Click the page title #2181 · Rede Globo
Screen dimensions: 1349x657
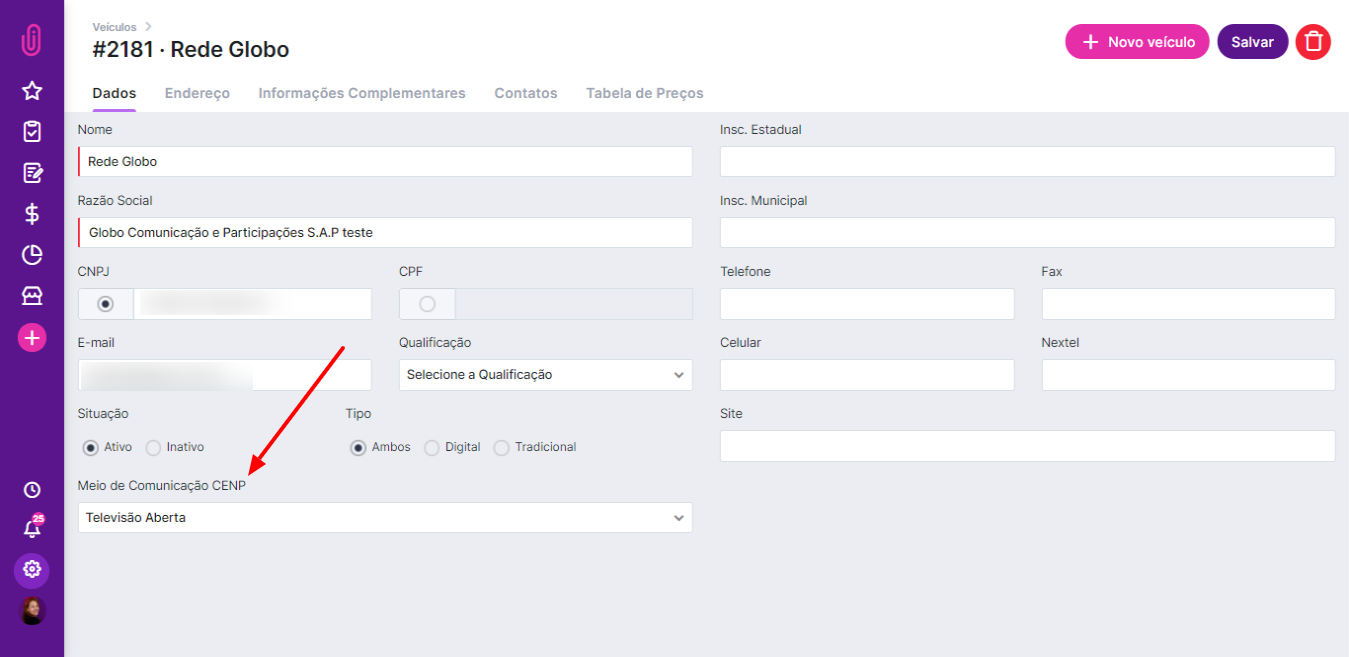(x=191, y=49)
